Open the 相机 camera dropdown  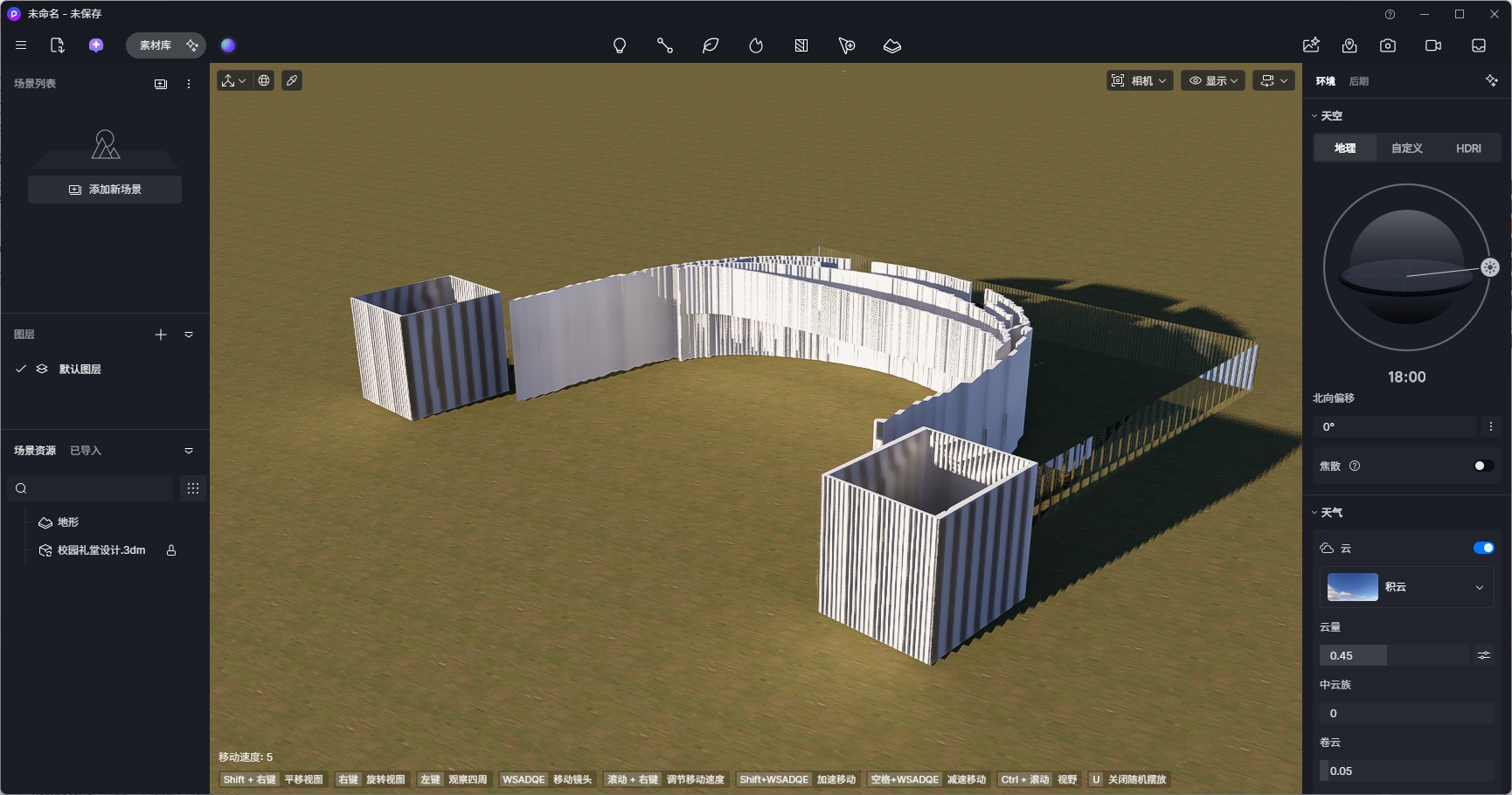(x=1140, y=80)
